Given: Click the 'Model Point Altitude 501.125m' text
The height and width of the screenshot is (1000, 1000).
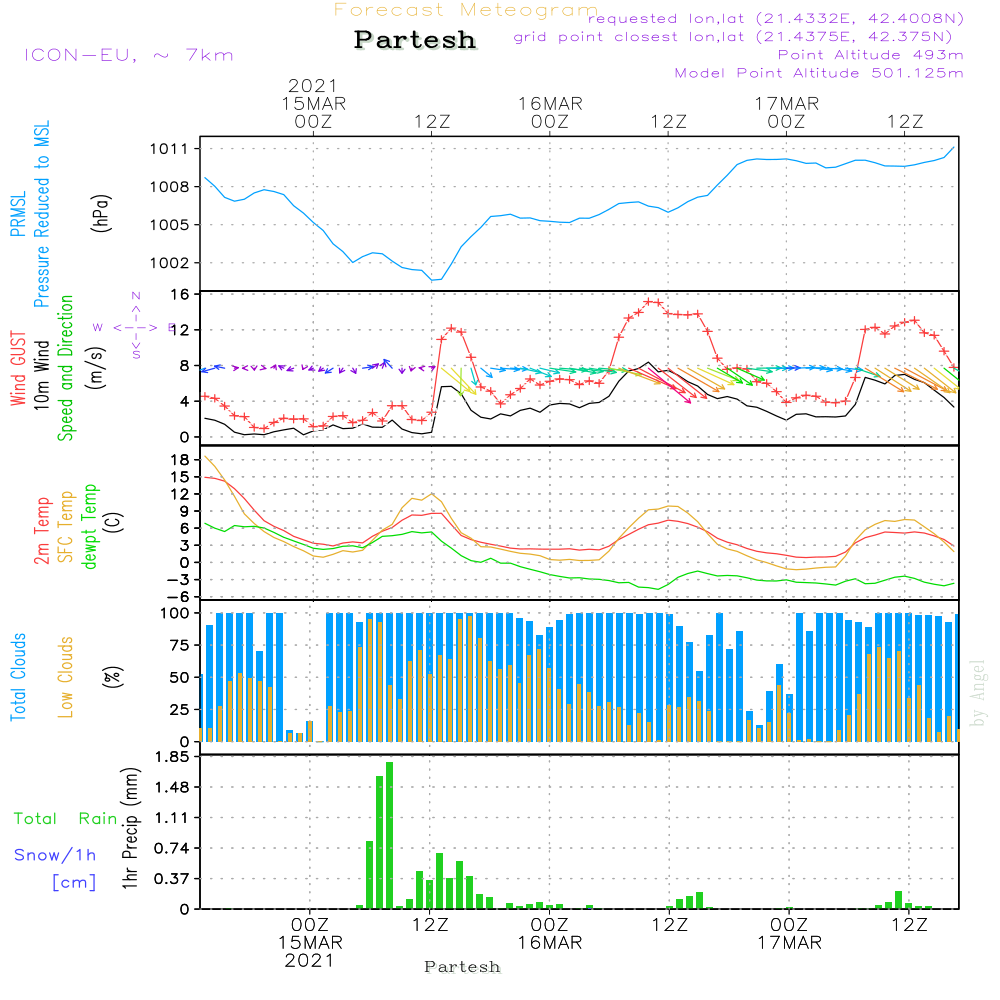Looking at the screenshot, I should (x=819, y=73).
